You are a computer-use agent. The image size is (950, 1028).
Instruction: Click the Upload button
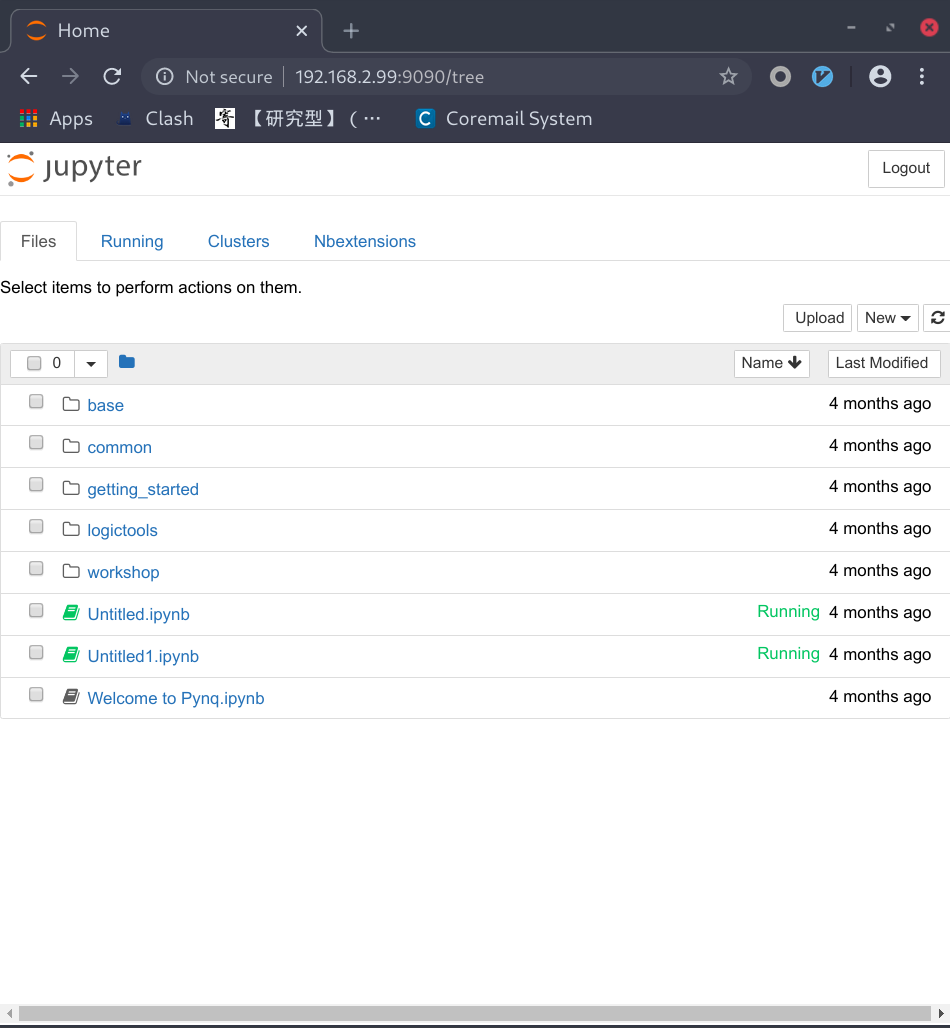(818, 318)
